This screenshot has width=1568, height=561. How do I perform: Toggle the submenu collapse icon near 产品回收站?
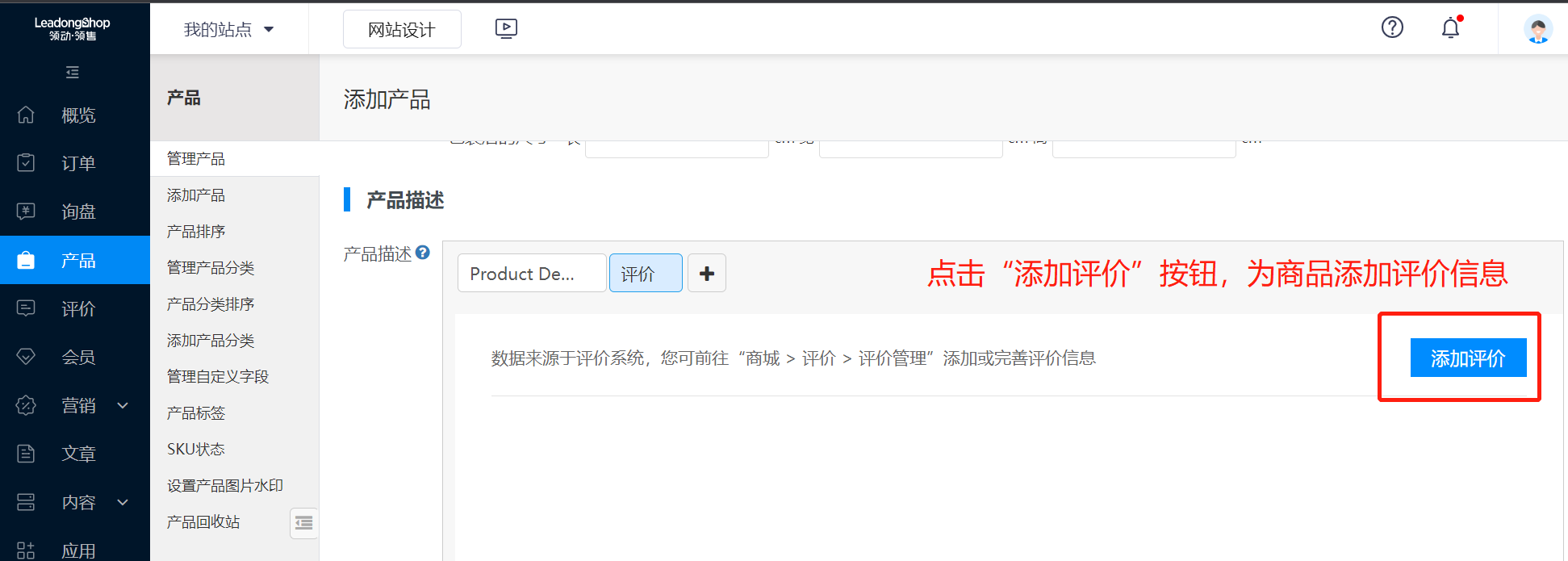click(304, 523)
